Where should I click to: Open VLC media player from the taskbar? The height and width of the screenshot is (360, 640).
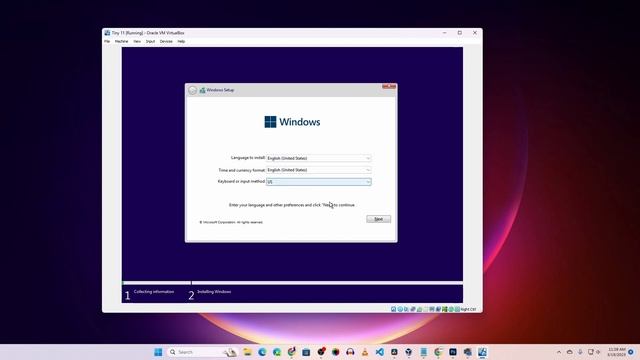tap(365, 352)
